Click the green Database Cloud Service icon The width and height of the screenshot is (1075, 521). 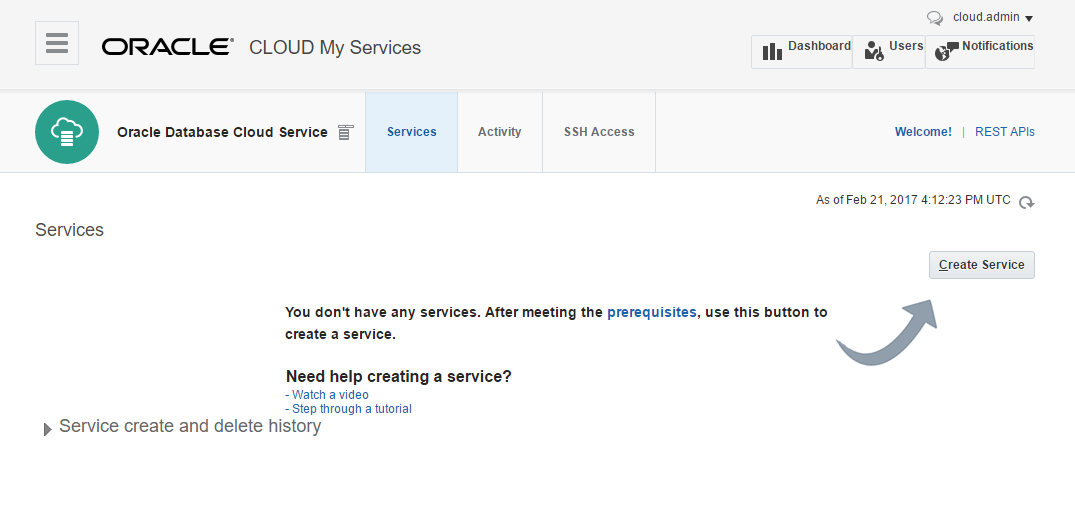coord(67,132)
